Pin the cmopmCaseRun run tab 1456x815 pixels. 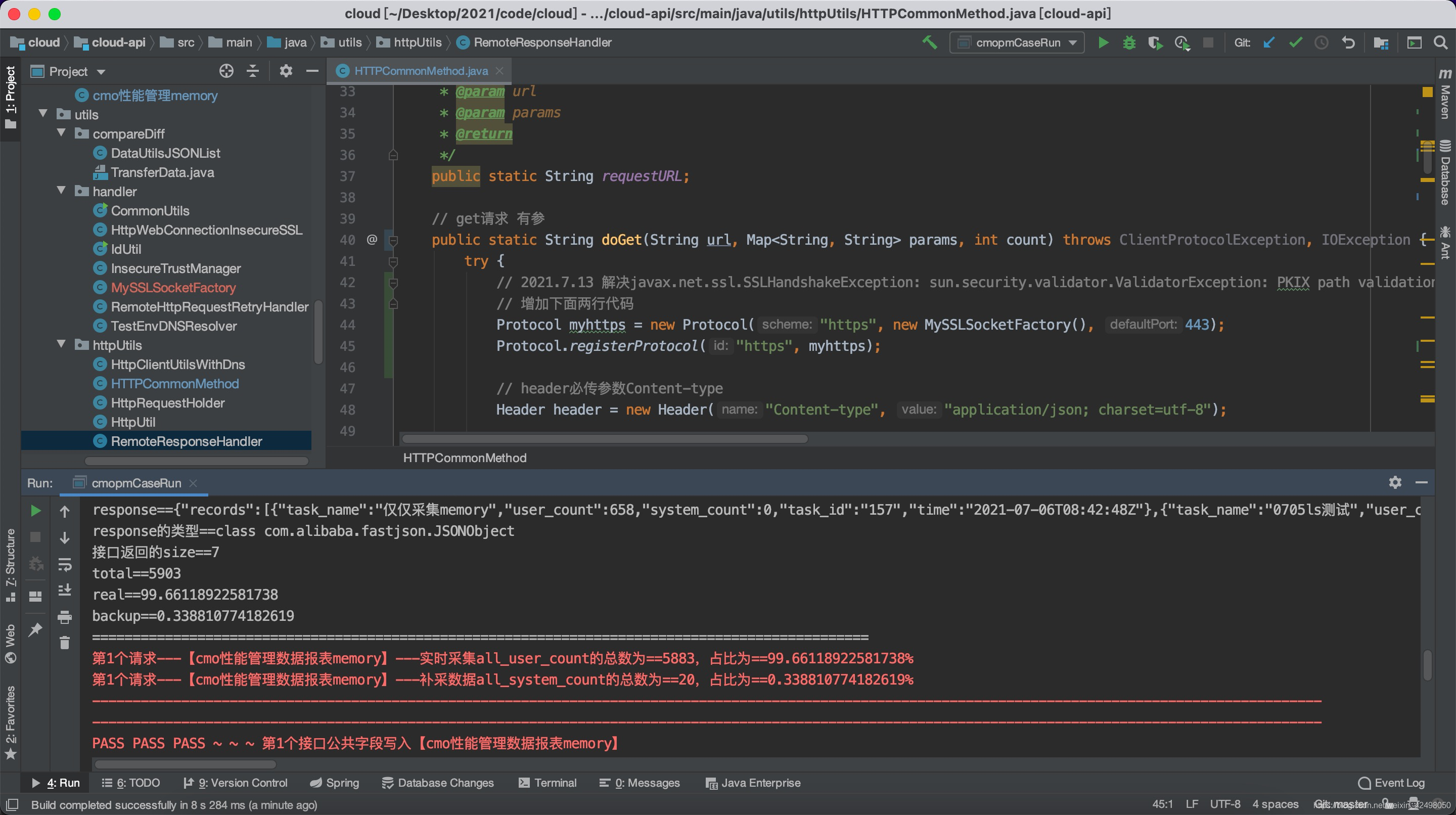point(35,629)
